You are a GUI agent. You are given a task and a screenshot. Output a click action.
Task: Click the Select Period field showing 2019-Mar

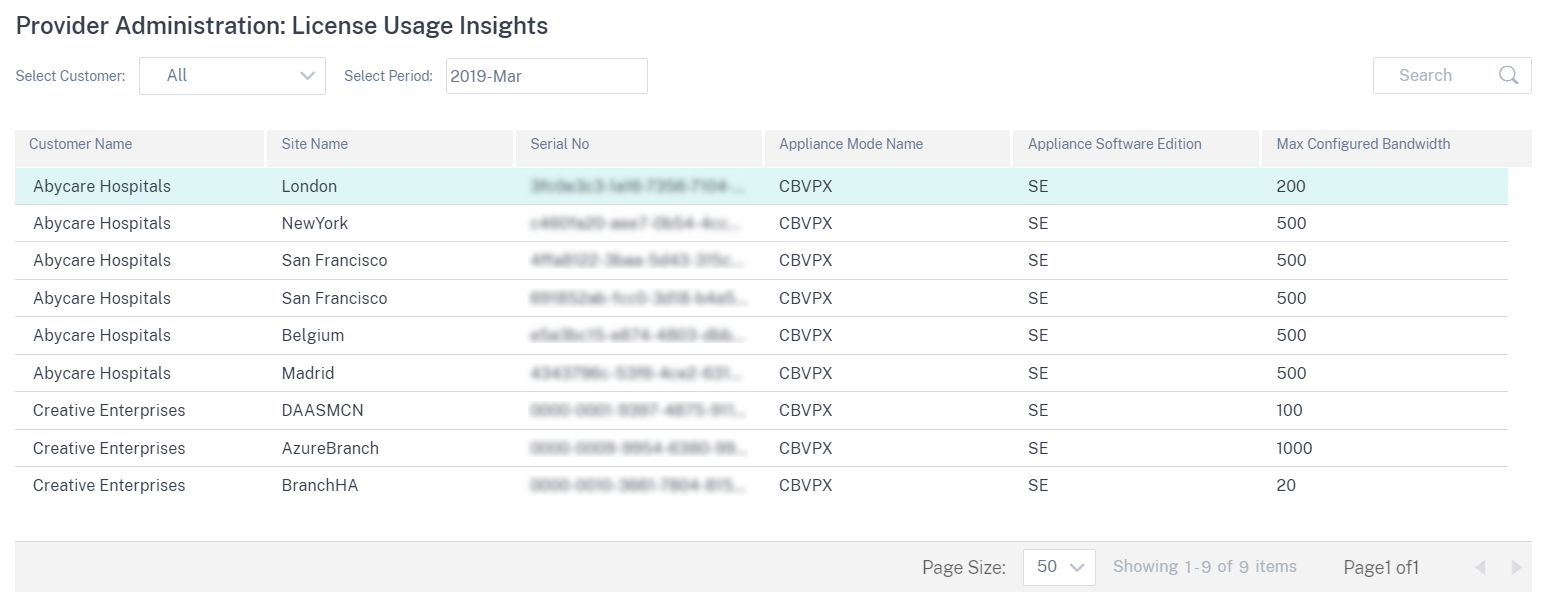point(546,76)
